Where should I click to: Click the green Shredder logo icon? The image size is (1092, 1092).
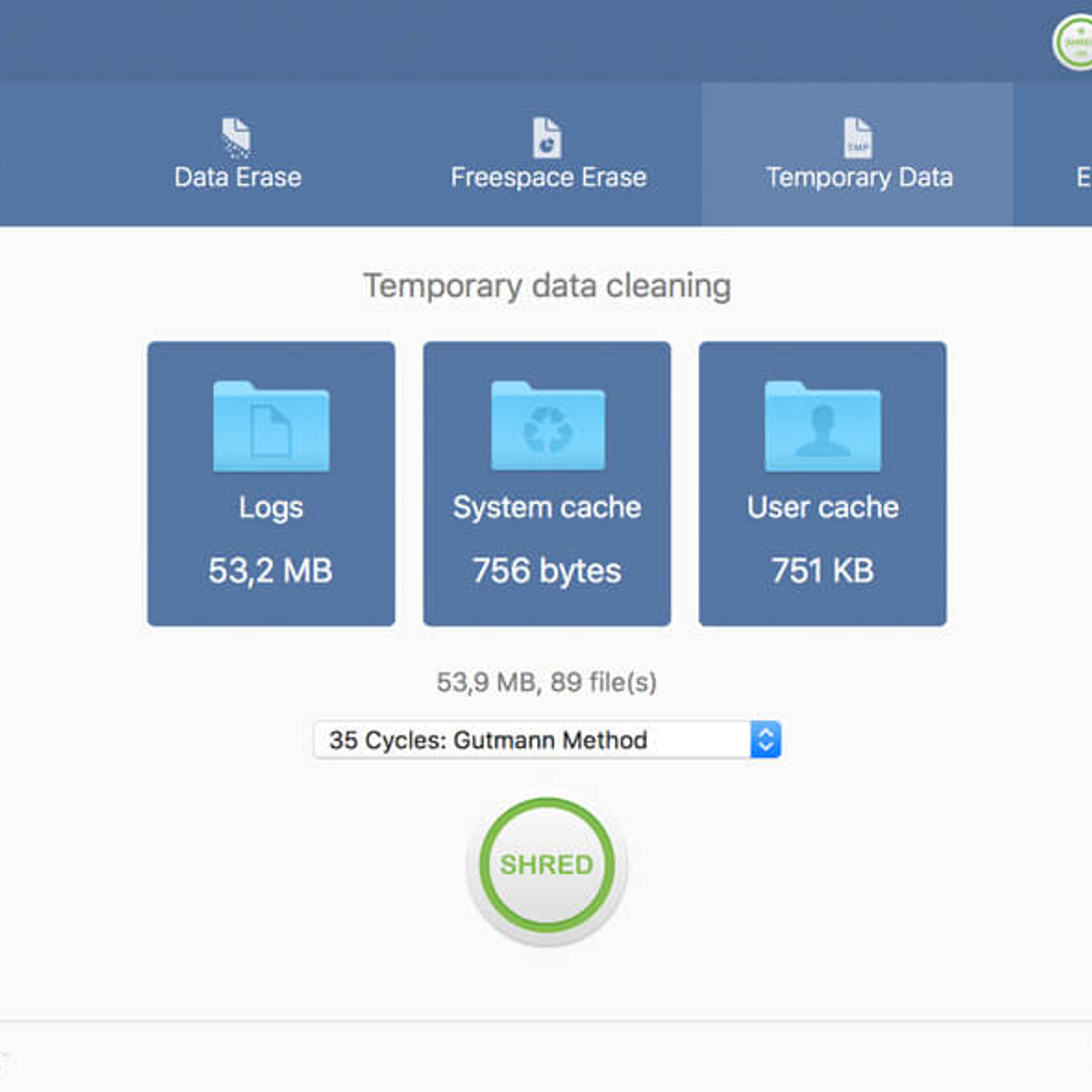[x=1074, y=43]
